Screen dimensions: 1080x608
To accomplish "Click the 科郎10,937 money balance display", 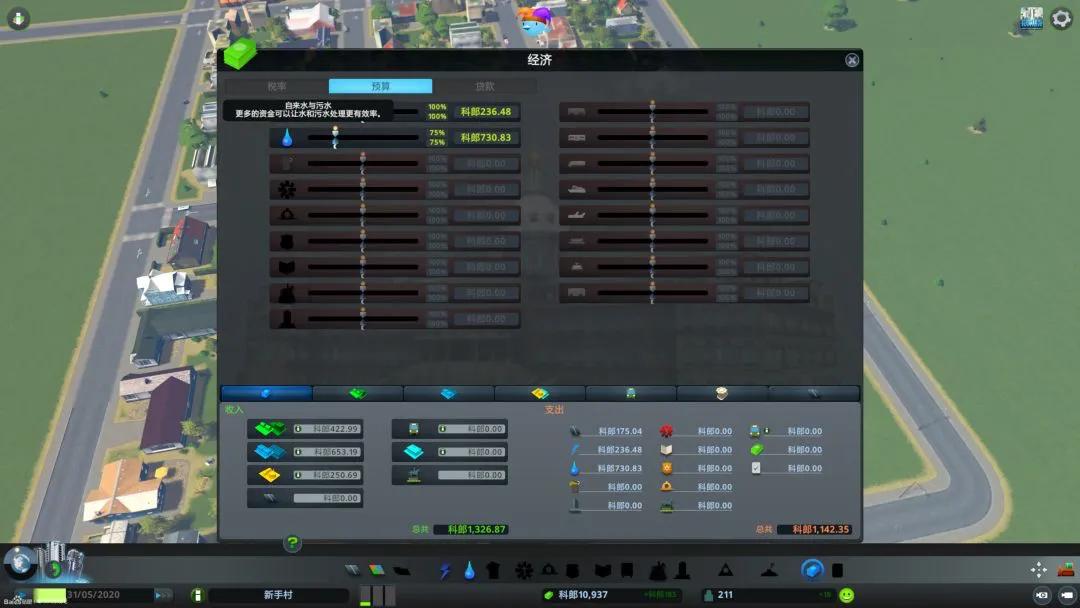I will 583,595.
